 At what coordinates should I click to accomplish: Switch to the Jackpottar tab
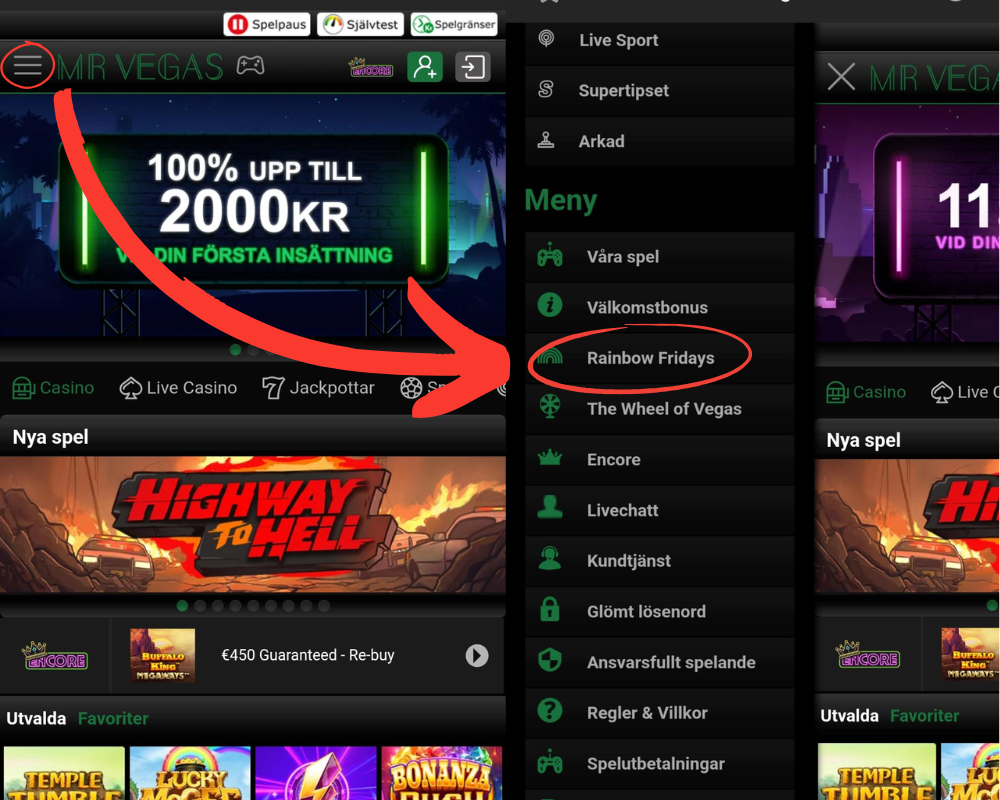[318, 388]
